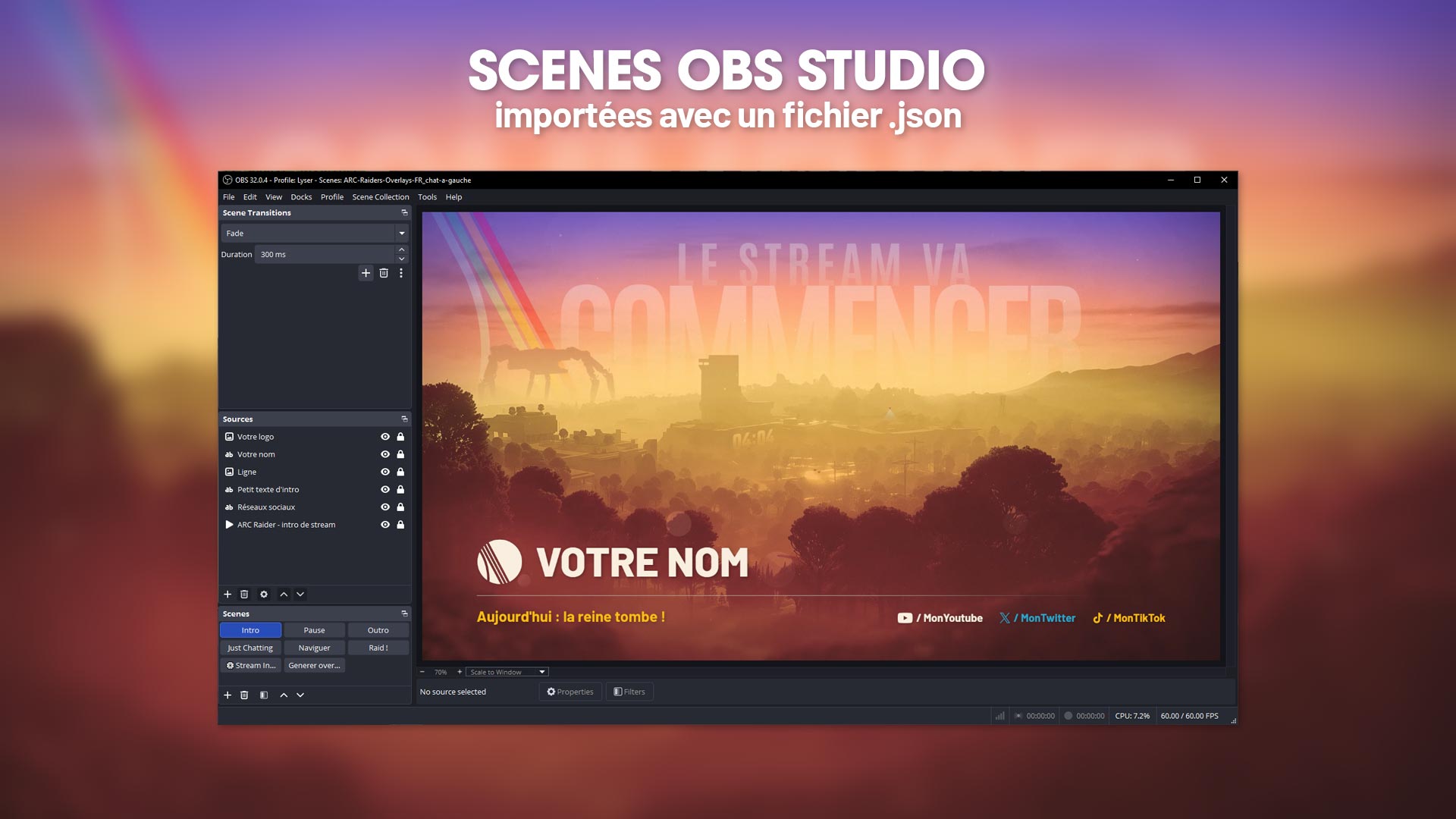Hide the Votre logo source
The height and width of the screenshot is (819, 1456).
tap(385, 437)
